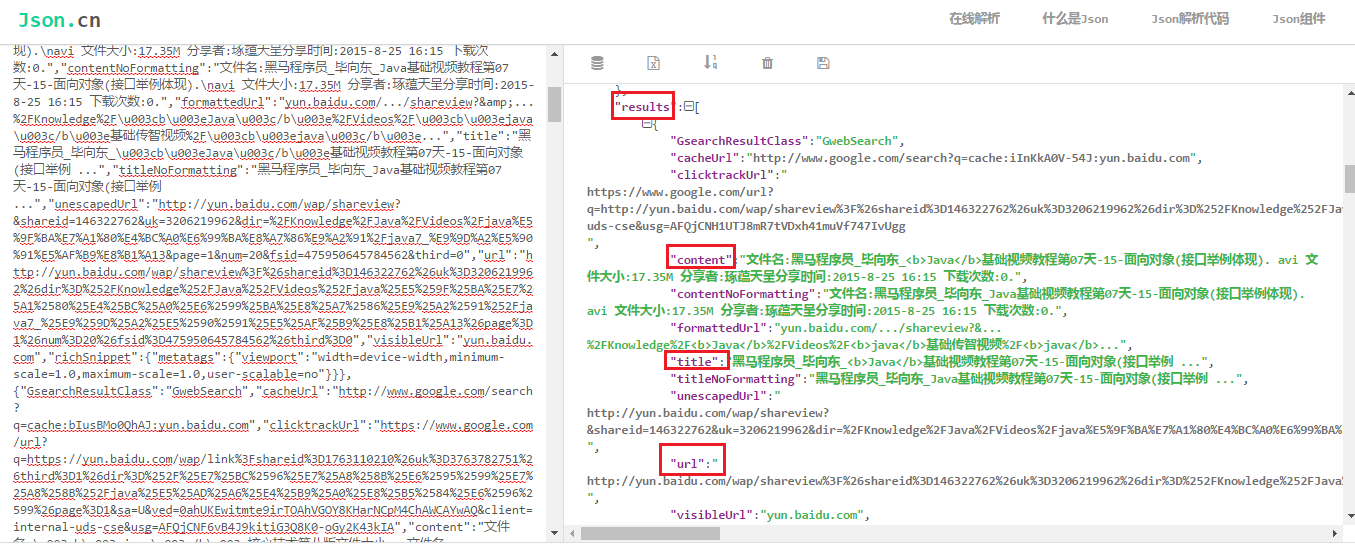The image size is (1355, 549).
Task: Select the "results" key in formatted pane
Action: tap(643, 107)
